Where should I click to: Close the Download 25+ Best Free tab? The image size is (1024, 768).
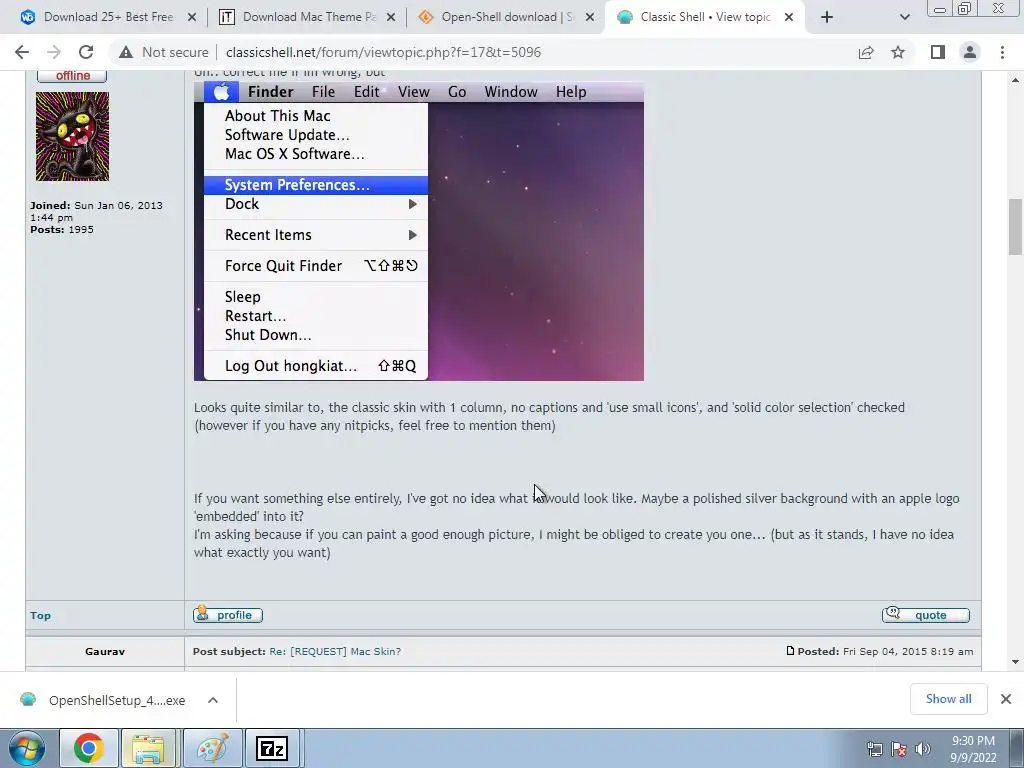[192, 17]
